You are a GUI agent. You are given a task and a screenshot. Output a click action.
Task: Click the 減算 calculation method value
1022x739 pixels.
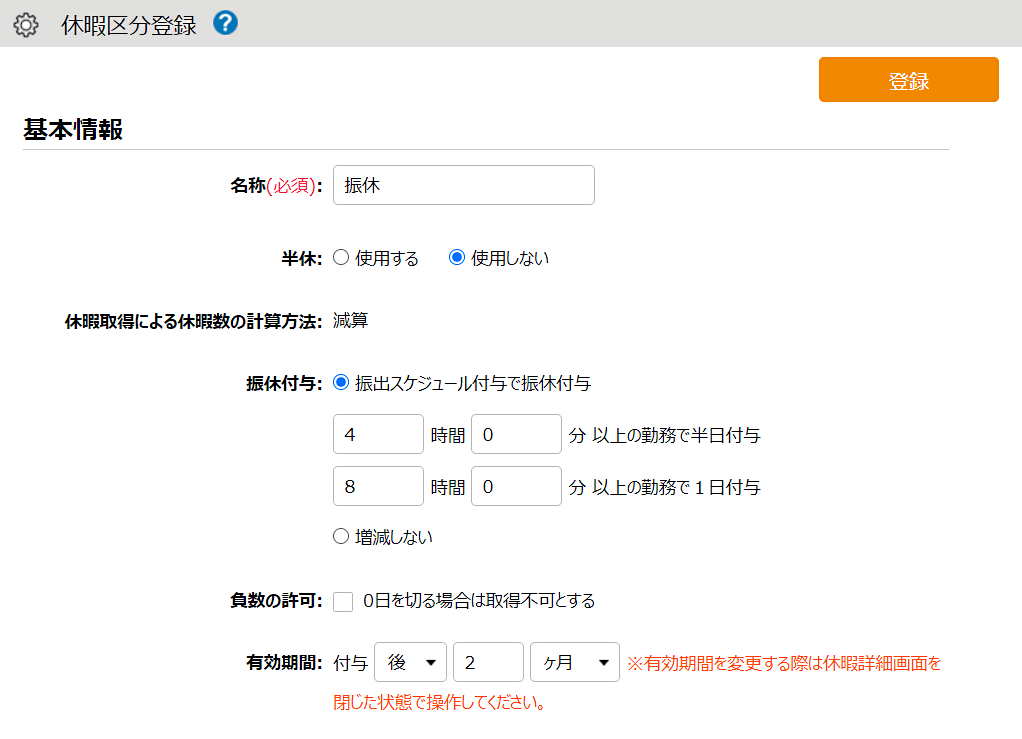click(351, 321)
